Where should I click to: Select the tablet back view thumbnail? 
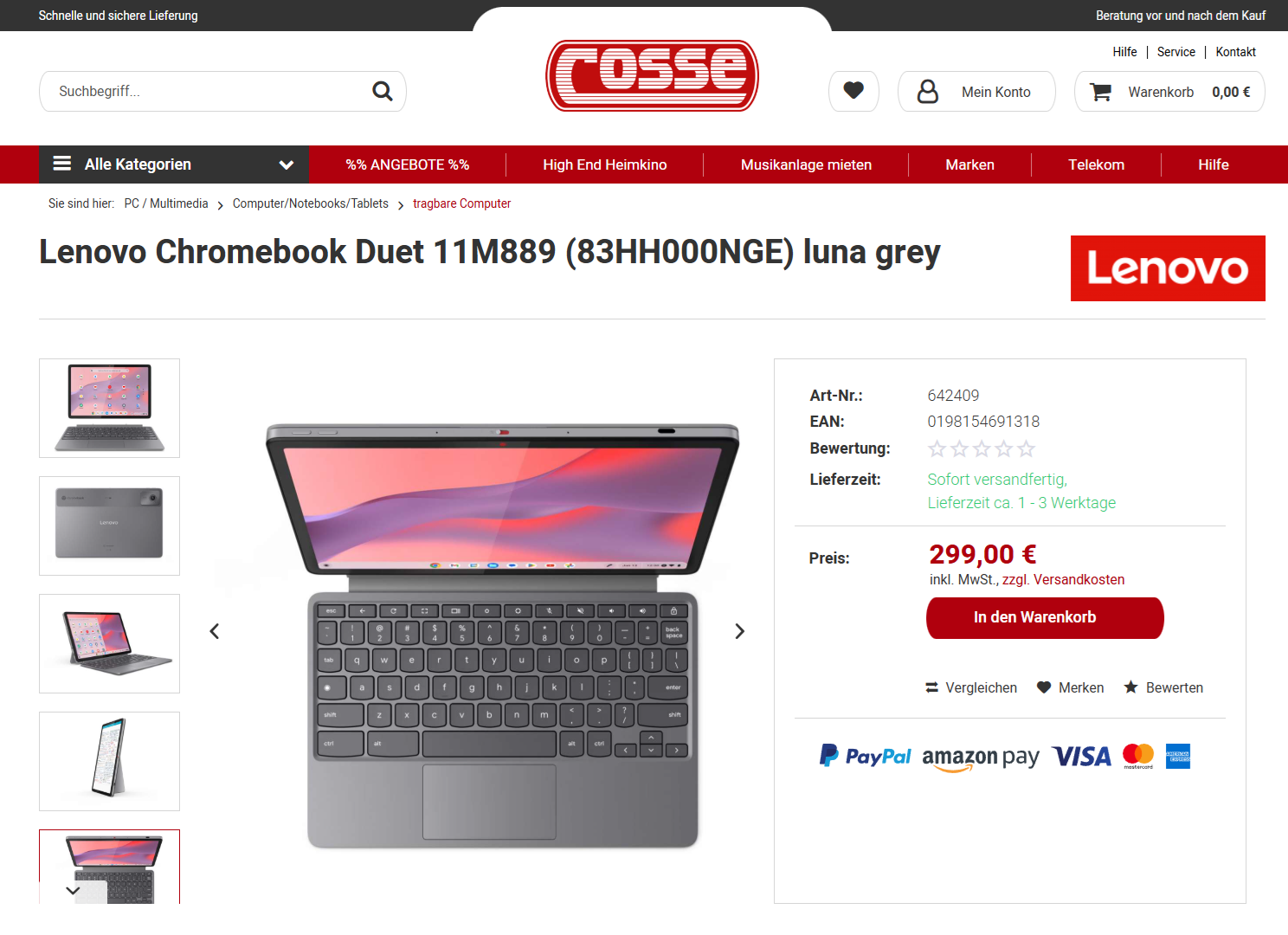(109, 526)
